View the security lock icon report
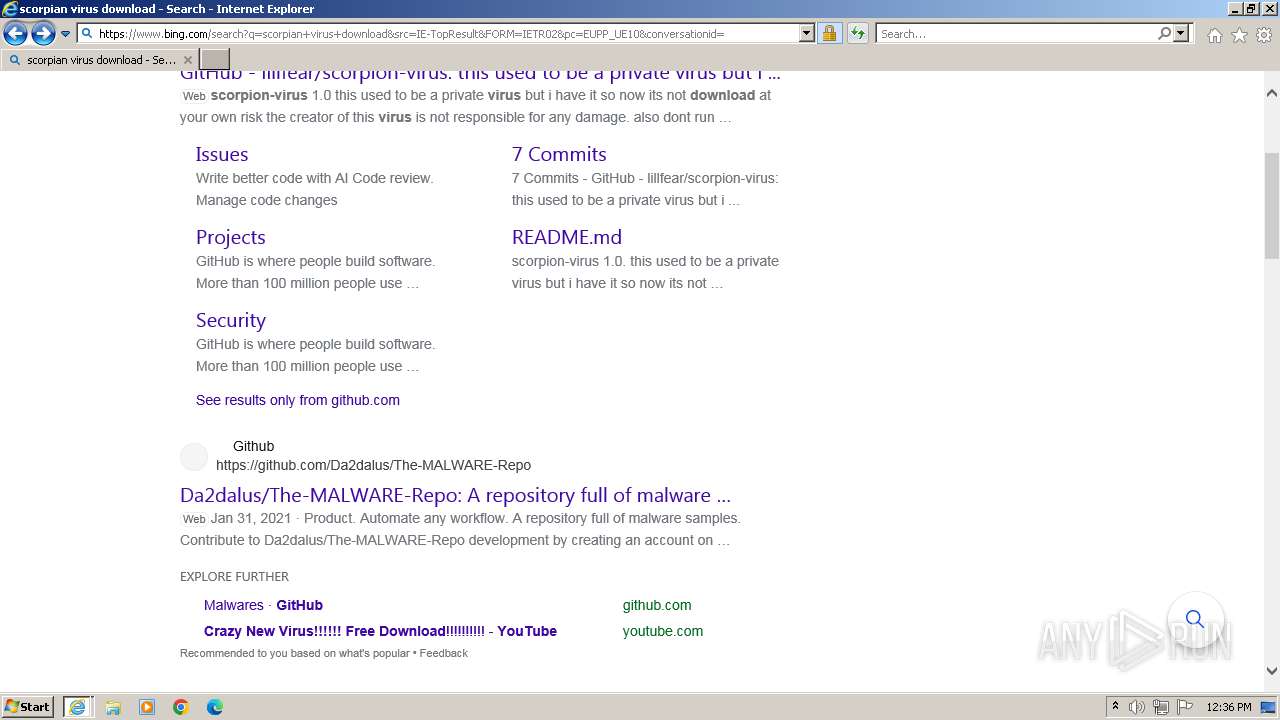 point(829,34)
